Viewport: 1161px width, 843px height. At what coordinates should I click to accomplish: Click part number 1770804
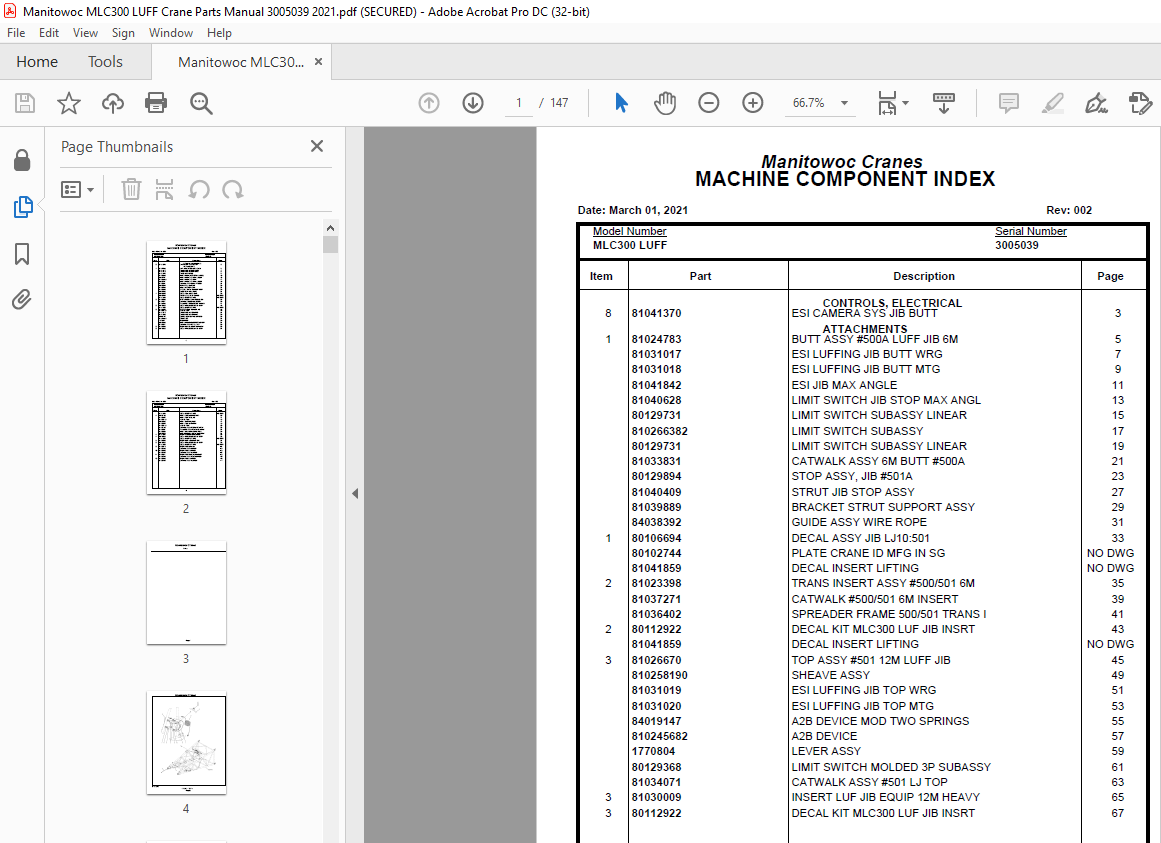point(653,751)
